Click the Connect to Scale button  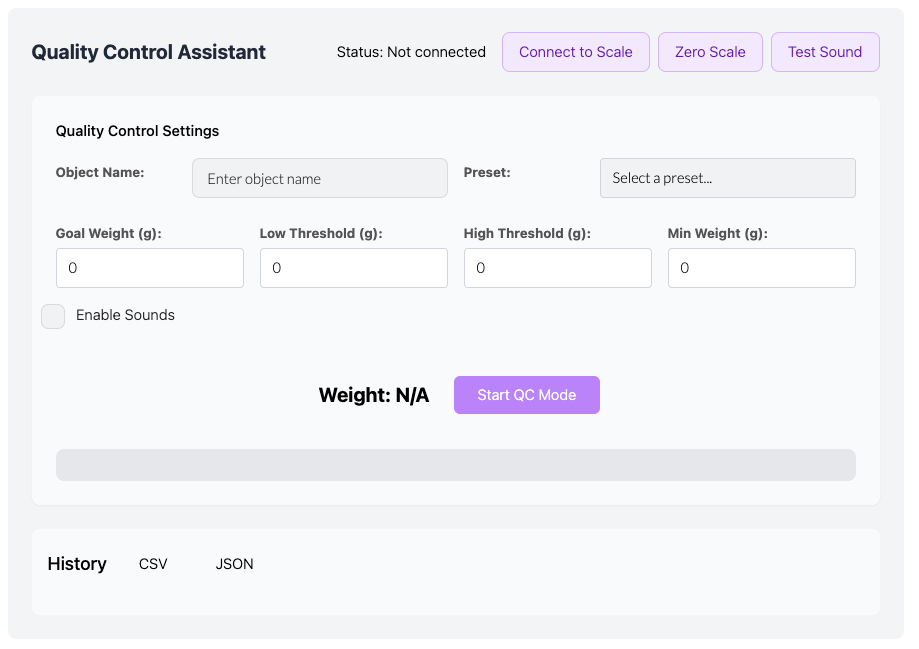tap(576, 52)
